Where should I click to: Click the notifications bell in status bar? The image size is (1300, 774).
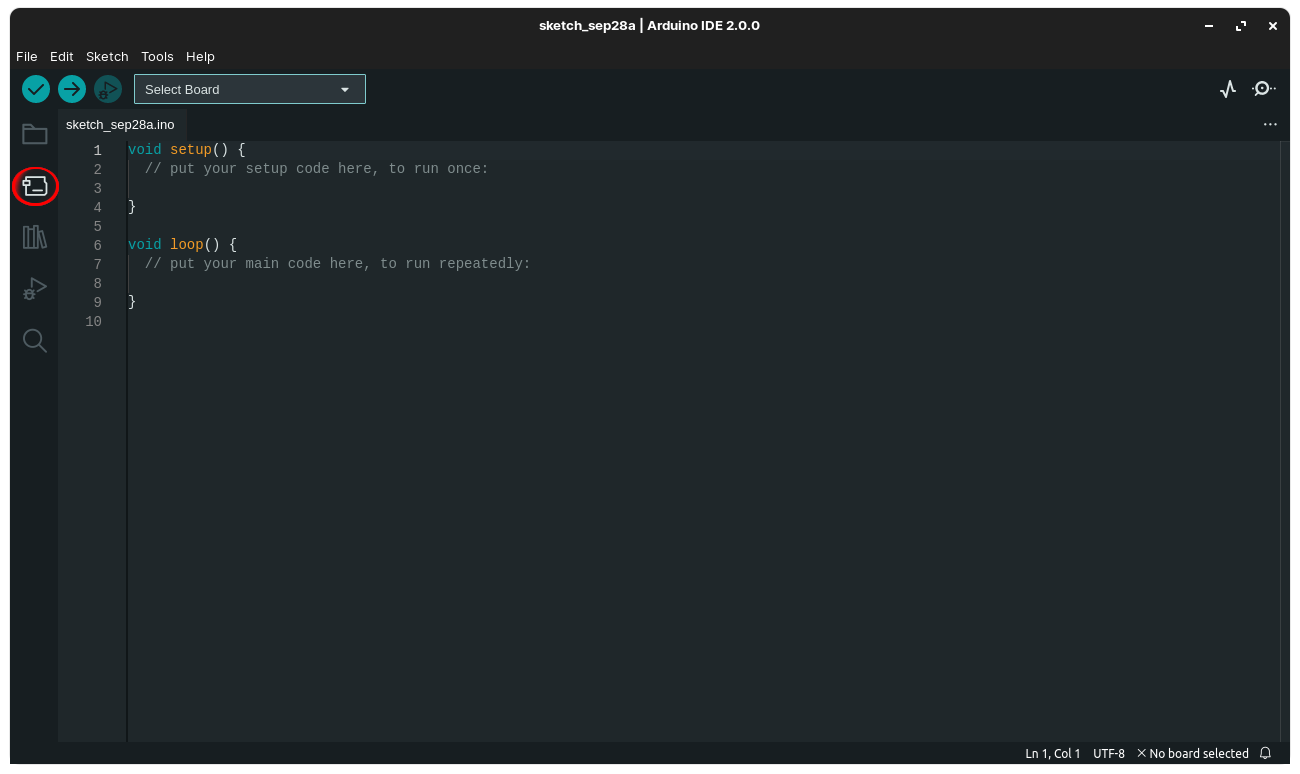tap(1265, 753)
